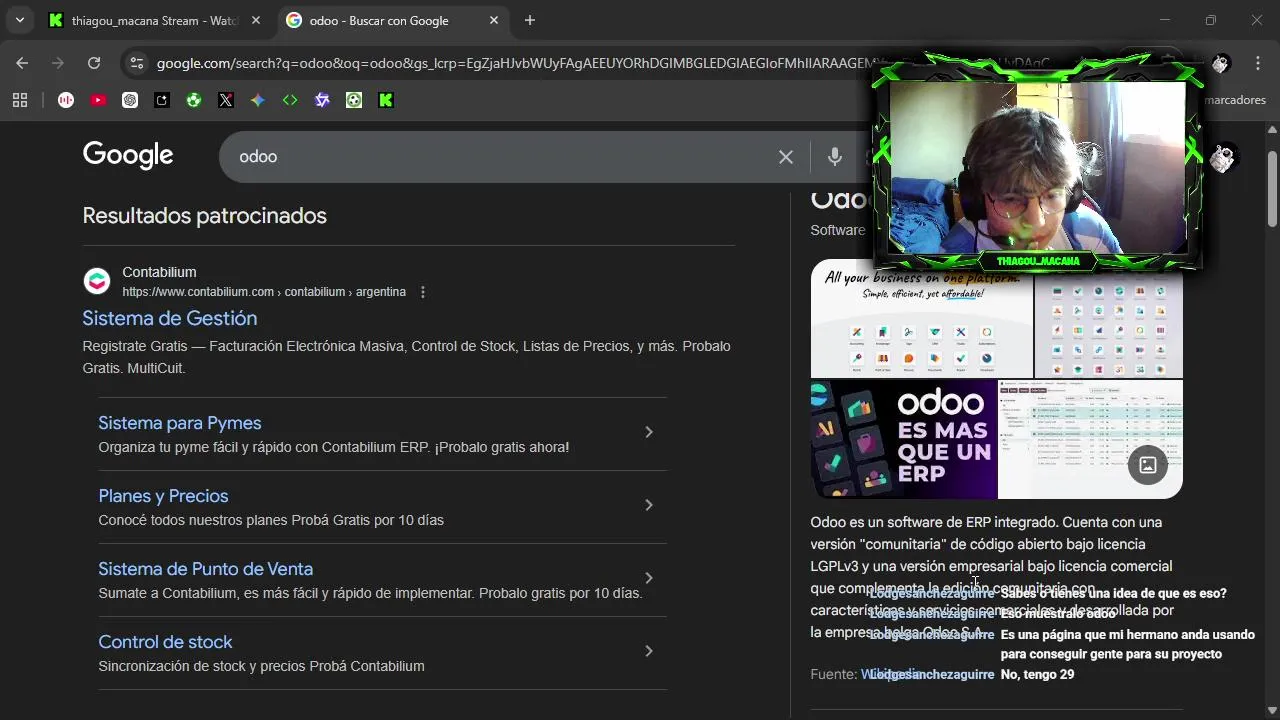Go back to the previous page

click(x=22, y=63)
